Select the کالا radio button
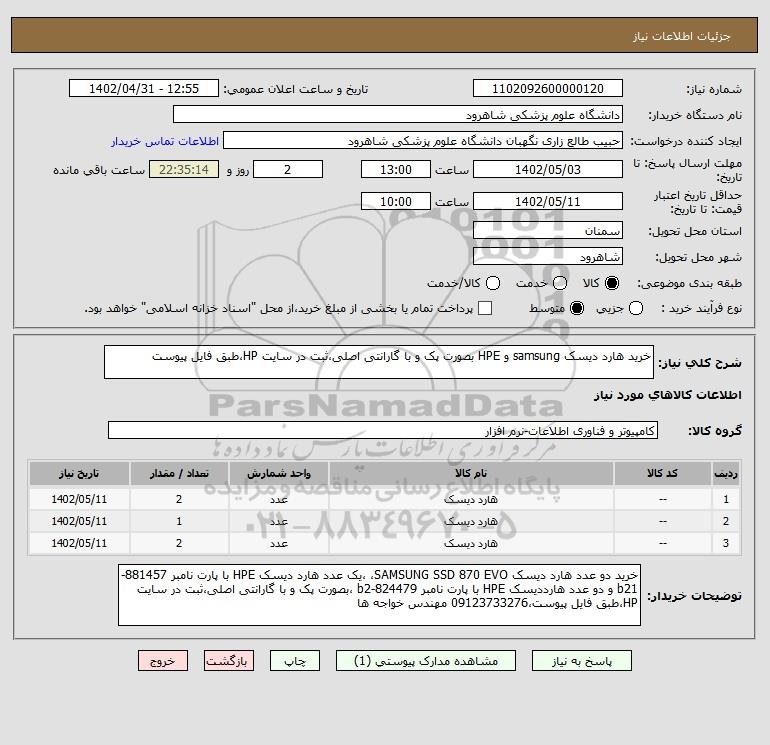The height and width of the screenshot is (745, 770). (612, 283)
